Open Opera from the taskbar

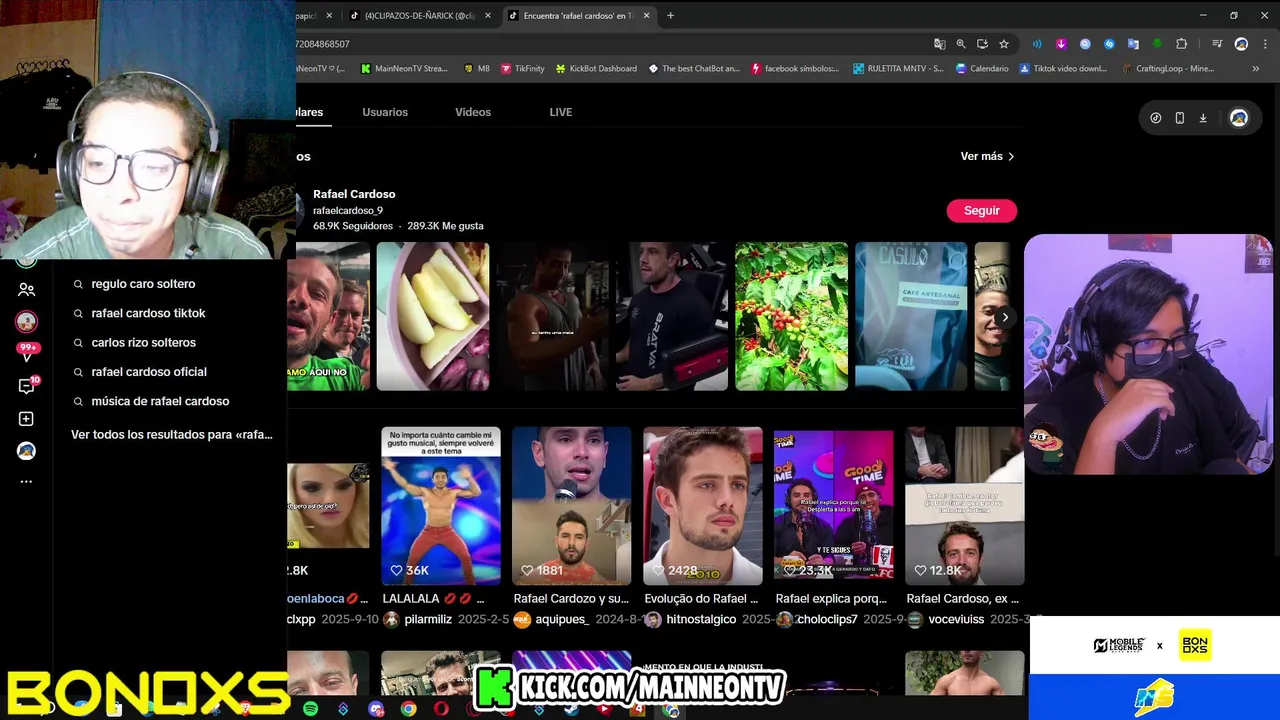(441, 709)
